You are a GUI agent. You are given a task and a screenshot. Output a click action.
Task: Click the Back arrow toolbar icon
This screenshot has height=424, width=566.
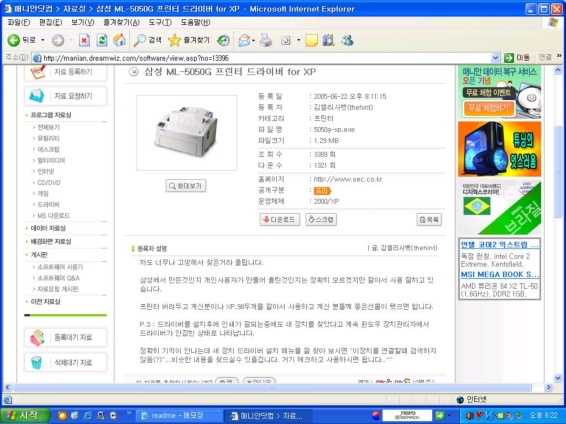point(13,40)
